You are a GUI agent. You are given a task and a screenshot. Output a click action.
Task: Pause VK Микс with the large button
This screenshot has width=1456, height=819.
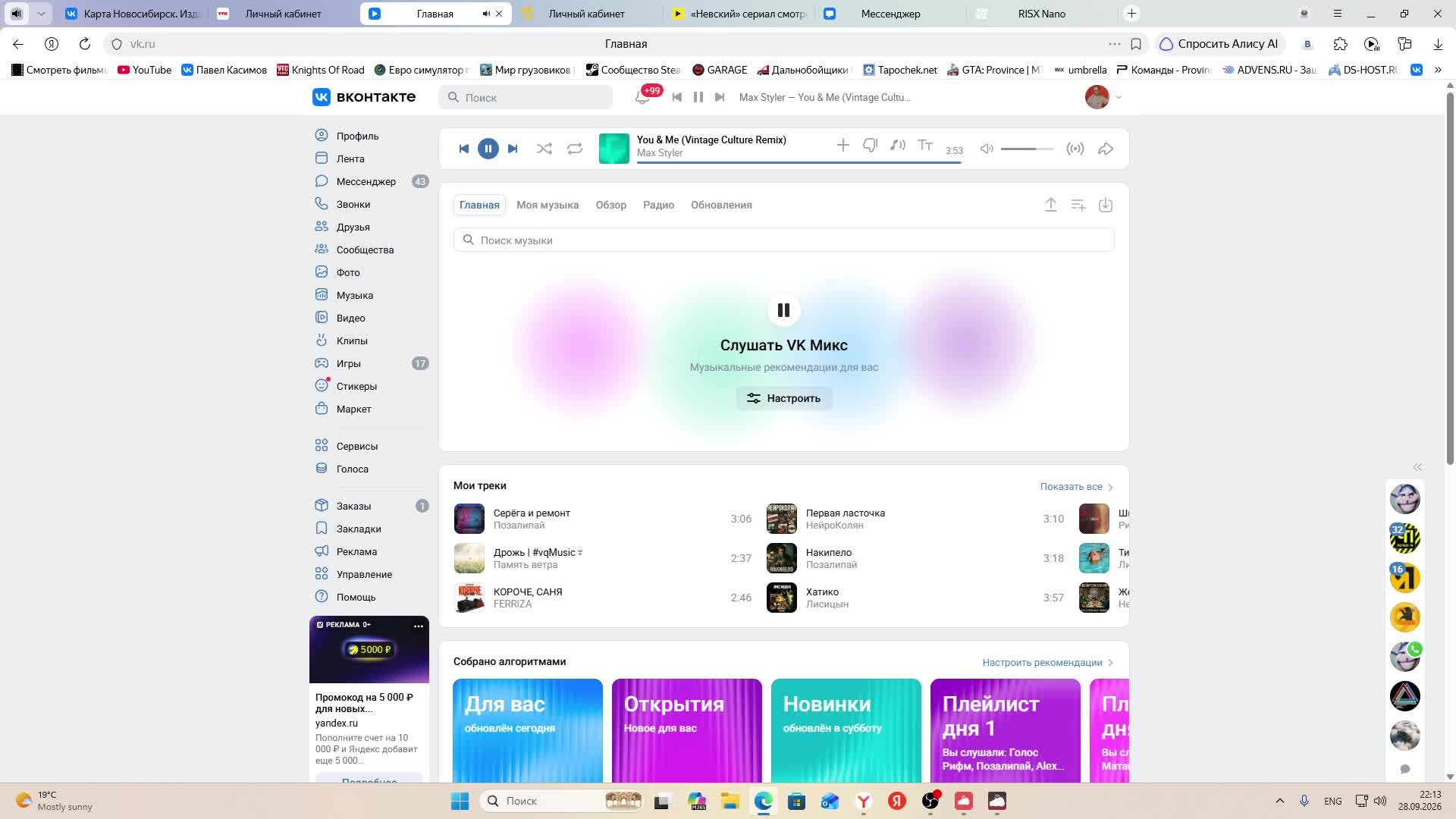[x=784, y=310]
